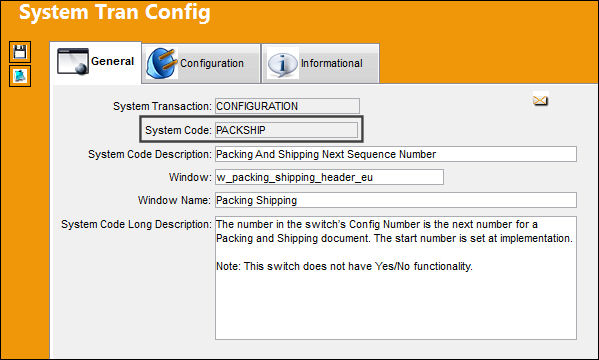Click the Window Name field
This screenshot has width=599, height=360.
coord(396,200)
